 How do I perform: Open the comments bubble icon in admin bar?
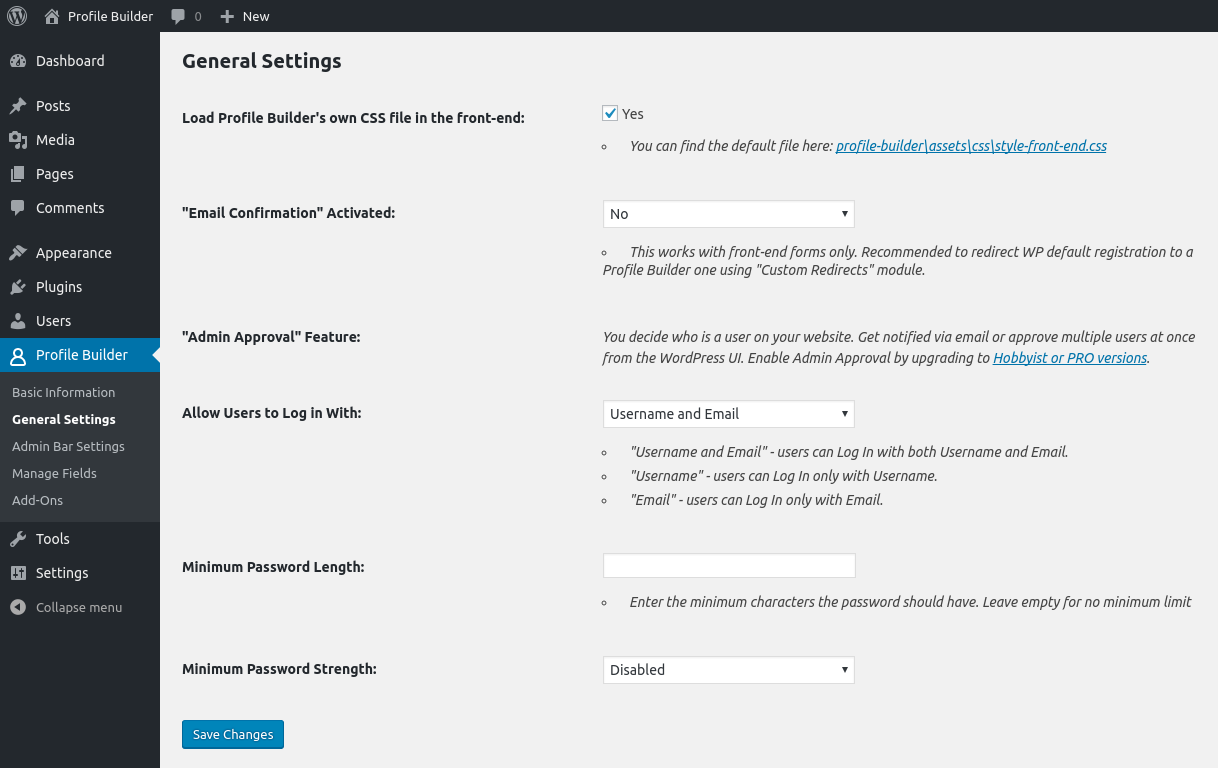(178, 16)
